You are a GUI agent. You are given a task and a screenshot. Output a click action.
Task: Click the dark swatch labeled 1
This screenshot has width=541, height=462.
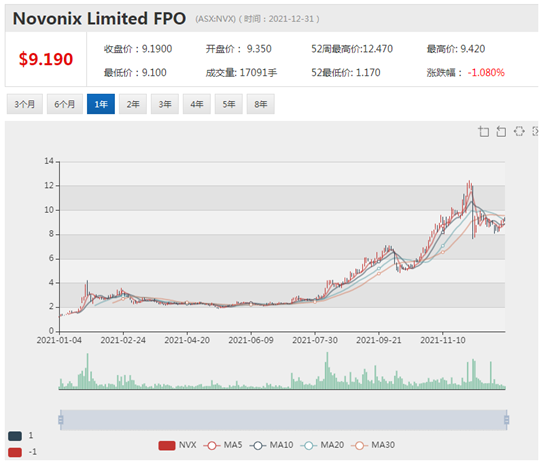coord(15,436)
